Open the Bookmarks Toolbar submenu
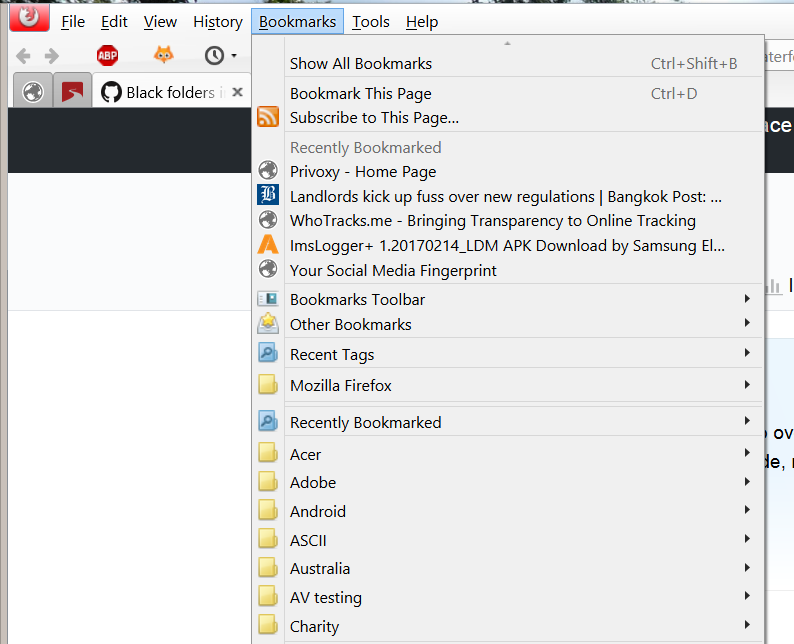The image size is (794, 644). [x=509, y=300]
